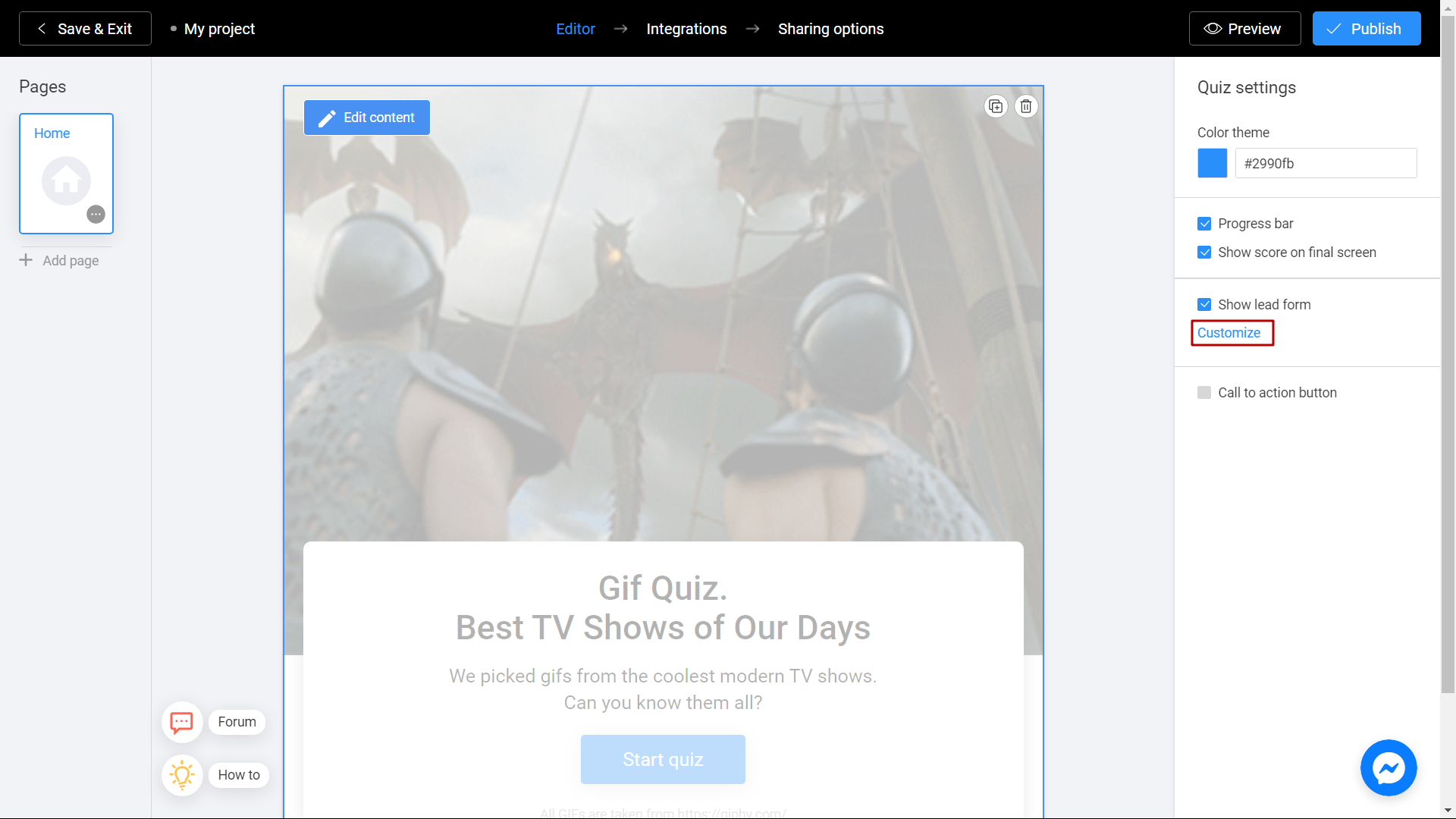Viewport: 1456px width, 819px height.
Task: Click the Publish button
Action: tap(1367, 28)
